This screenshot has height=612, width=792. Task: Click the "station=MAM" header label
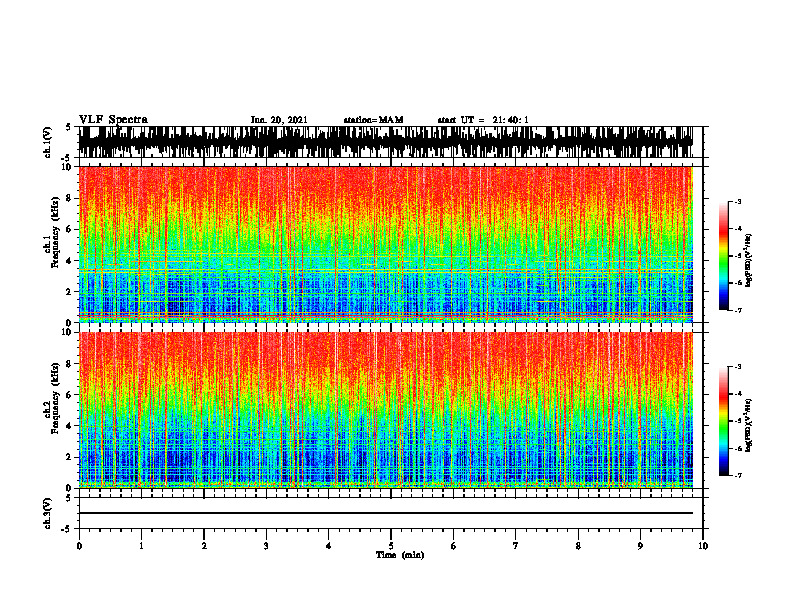[x=373, y=120]
